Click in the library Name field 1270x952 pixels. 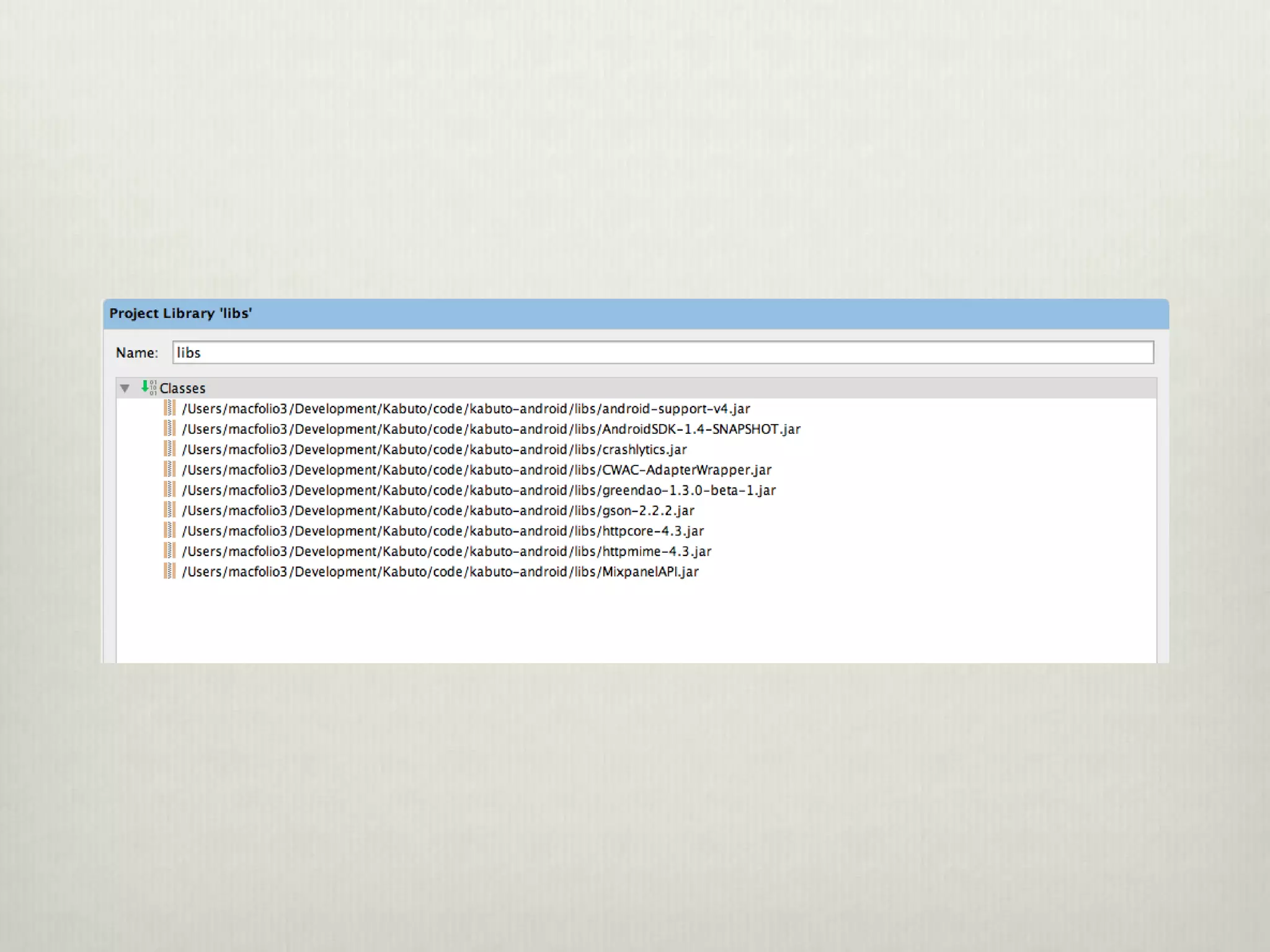tap(662, 353)
